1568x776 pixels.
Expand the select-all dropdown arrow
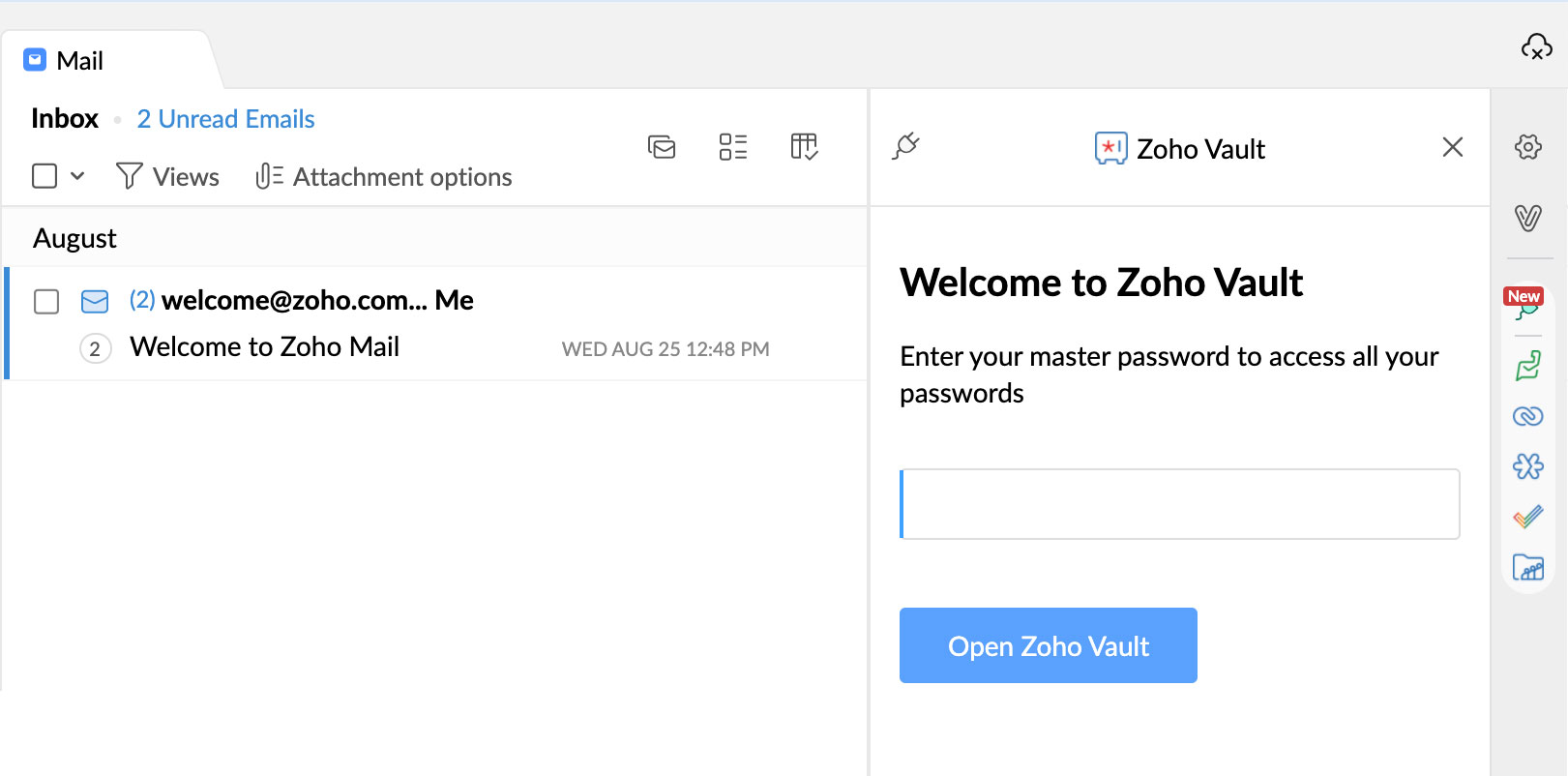click(78, 176)
